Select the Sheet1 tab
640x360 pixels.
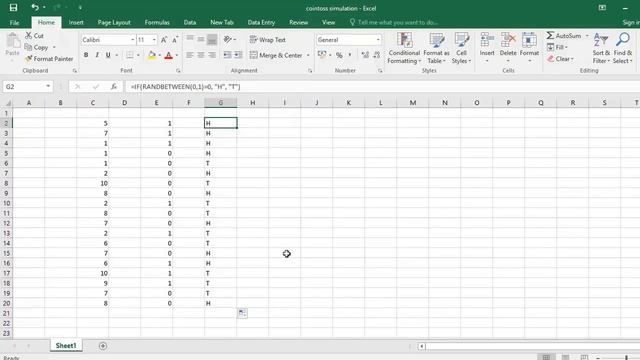(x=66, y=346)
